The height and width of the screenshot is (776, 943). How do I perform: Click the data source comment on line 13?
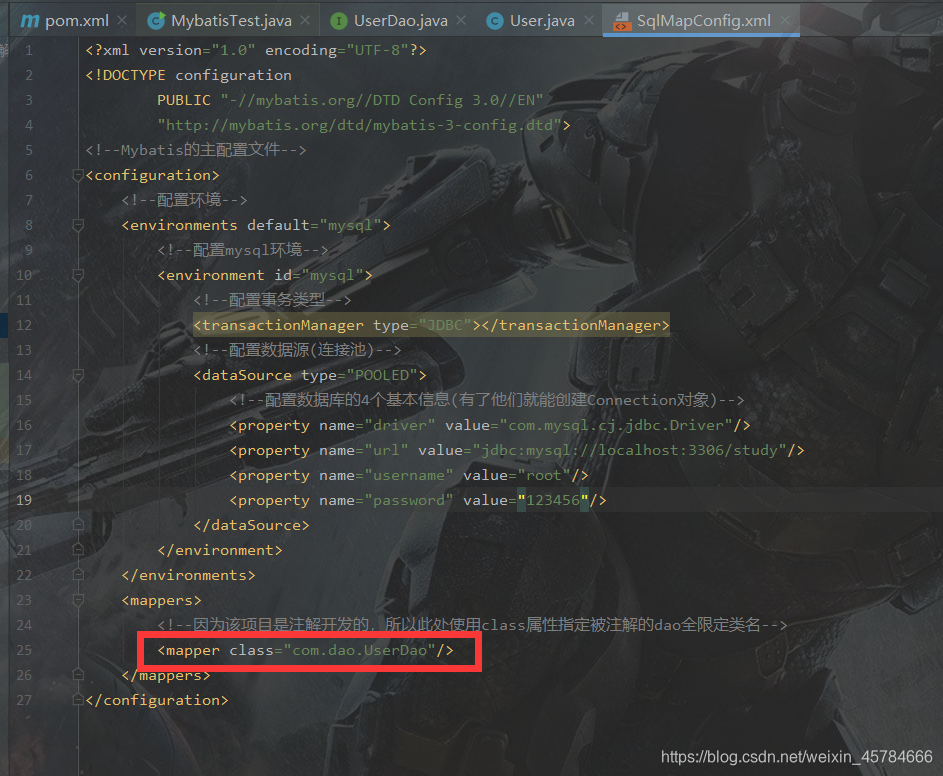[x=297, y=350]
